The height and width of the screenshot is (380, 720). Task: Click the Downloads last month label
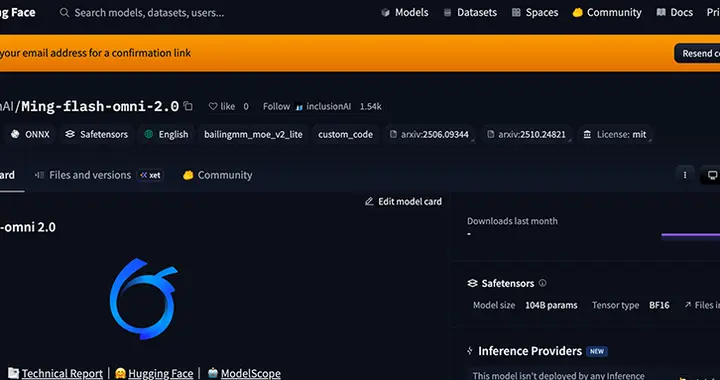pyautogui.click(x=512, y=221)
